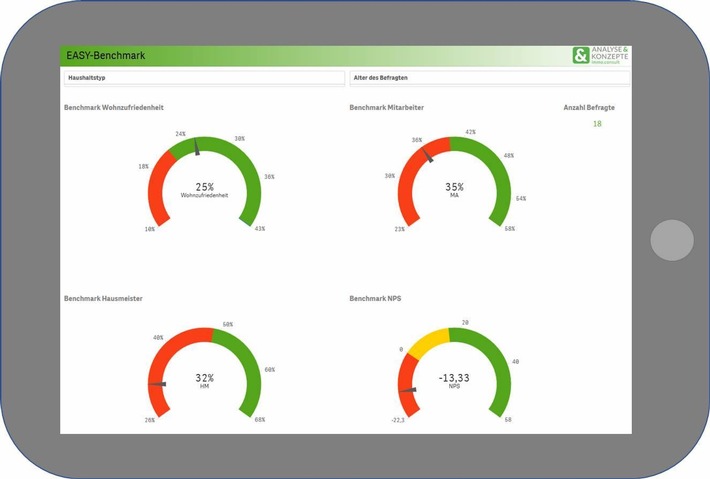Tap the tablet home button
Viewport: 710px width, 479px height.
tap(672, 240)
